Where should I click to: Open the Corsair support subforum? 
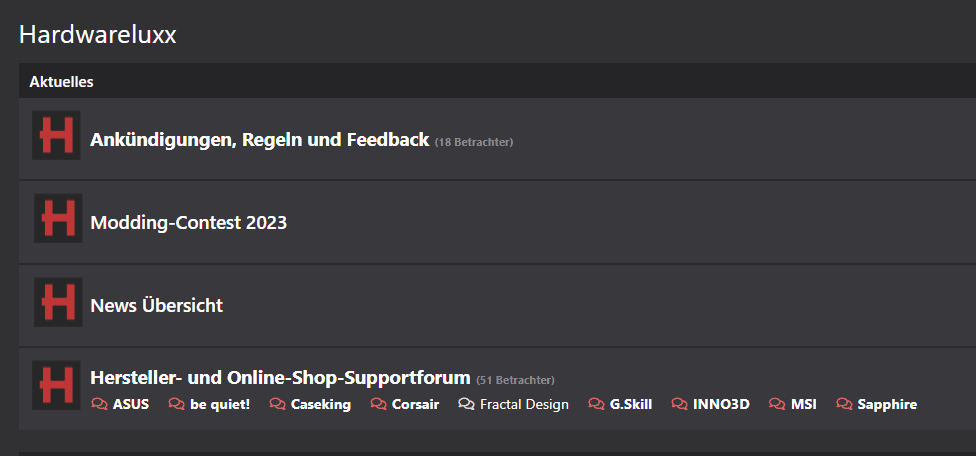pos(414,405)
